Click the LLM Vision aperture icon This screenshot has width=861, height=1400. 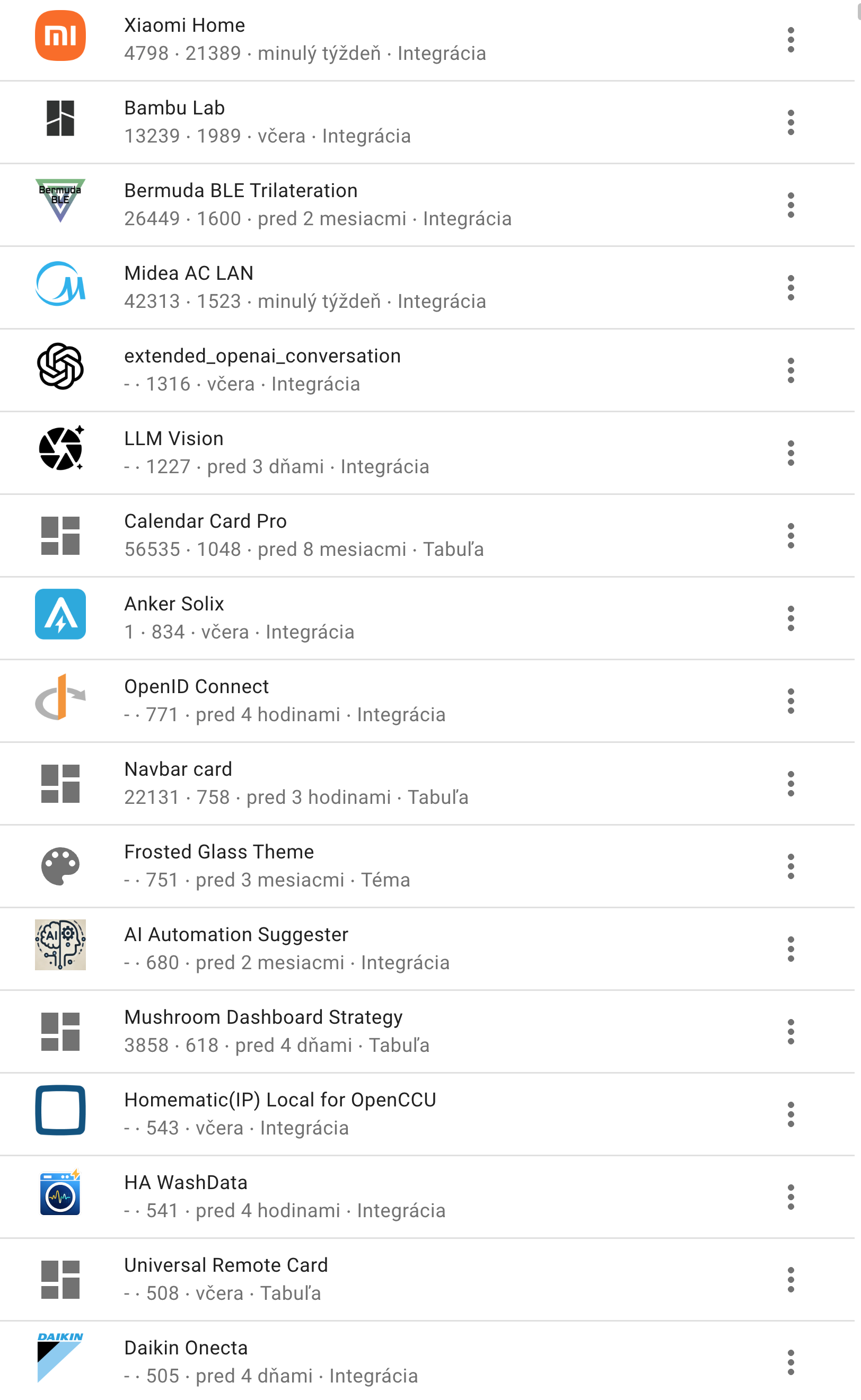coord(60,448)
